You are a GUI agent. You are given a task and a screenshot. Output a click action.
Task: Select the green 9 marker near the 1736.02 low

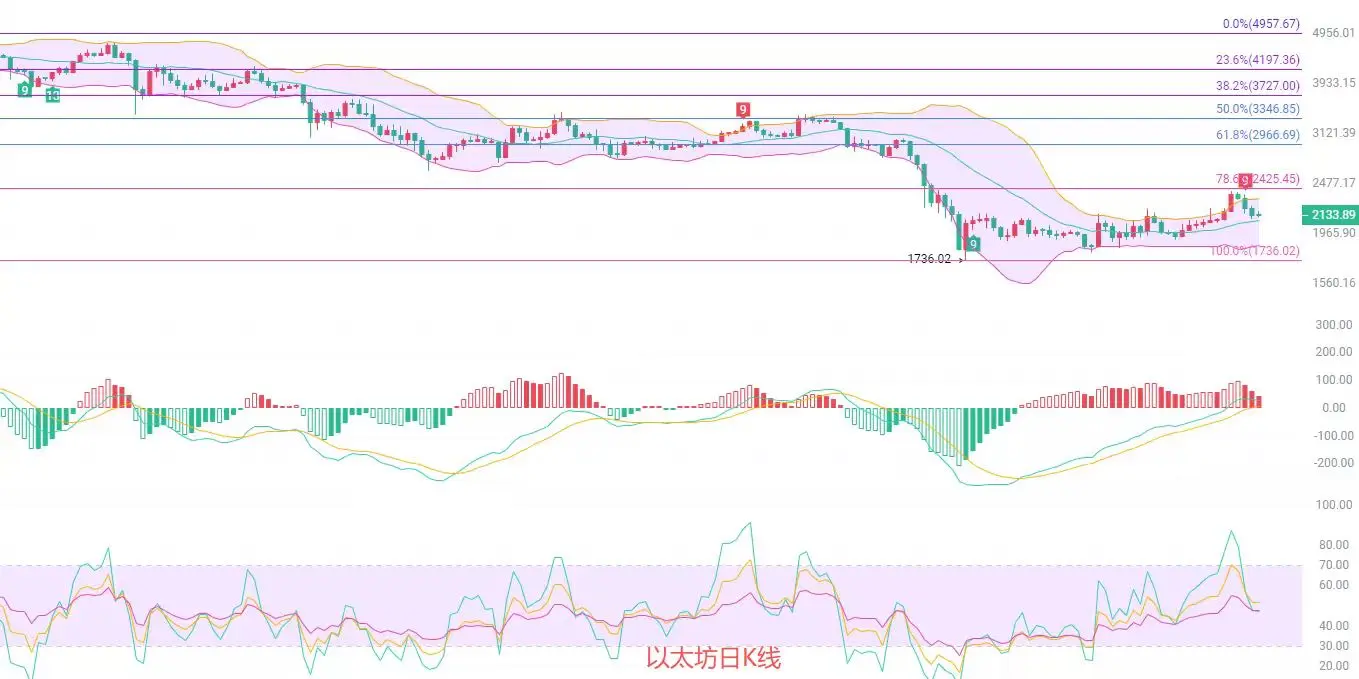[x=973, y=243]
